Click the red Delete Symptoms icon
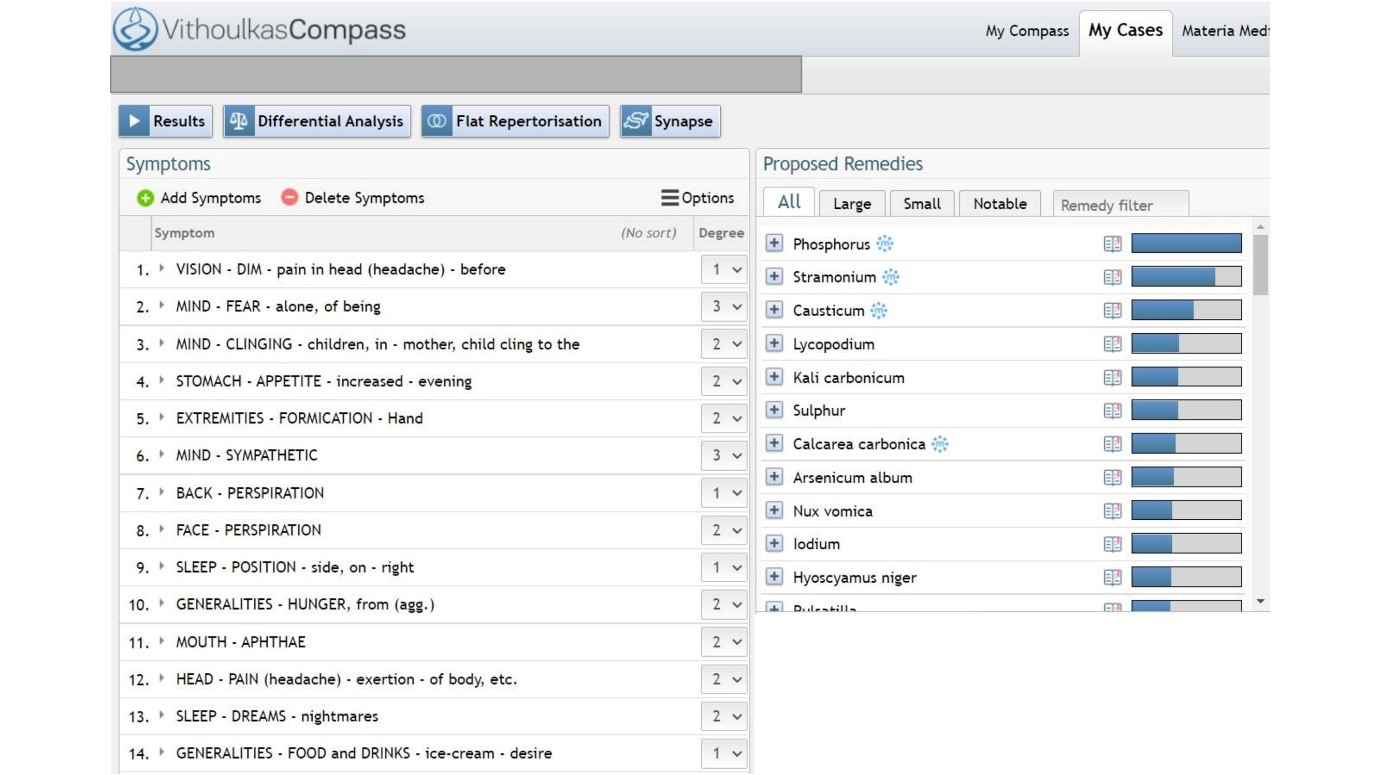This screenshot has width=1381, height=775. pyautogui.click(x=290, y=198)
